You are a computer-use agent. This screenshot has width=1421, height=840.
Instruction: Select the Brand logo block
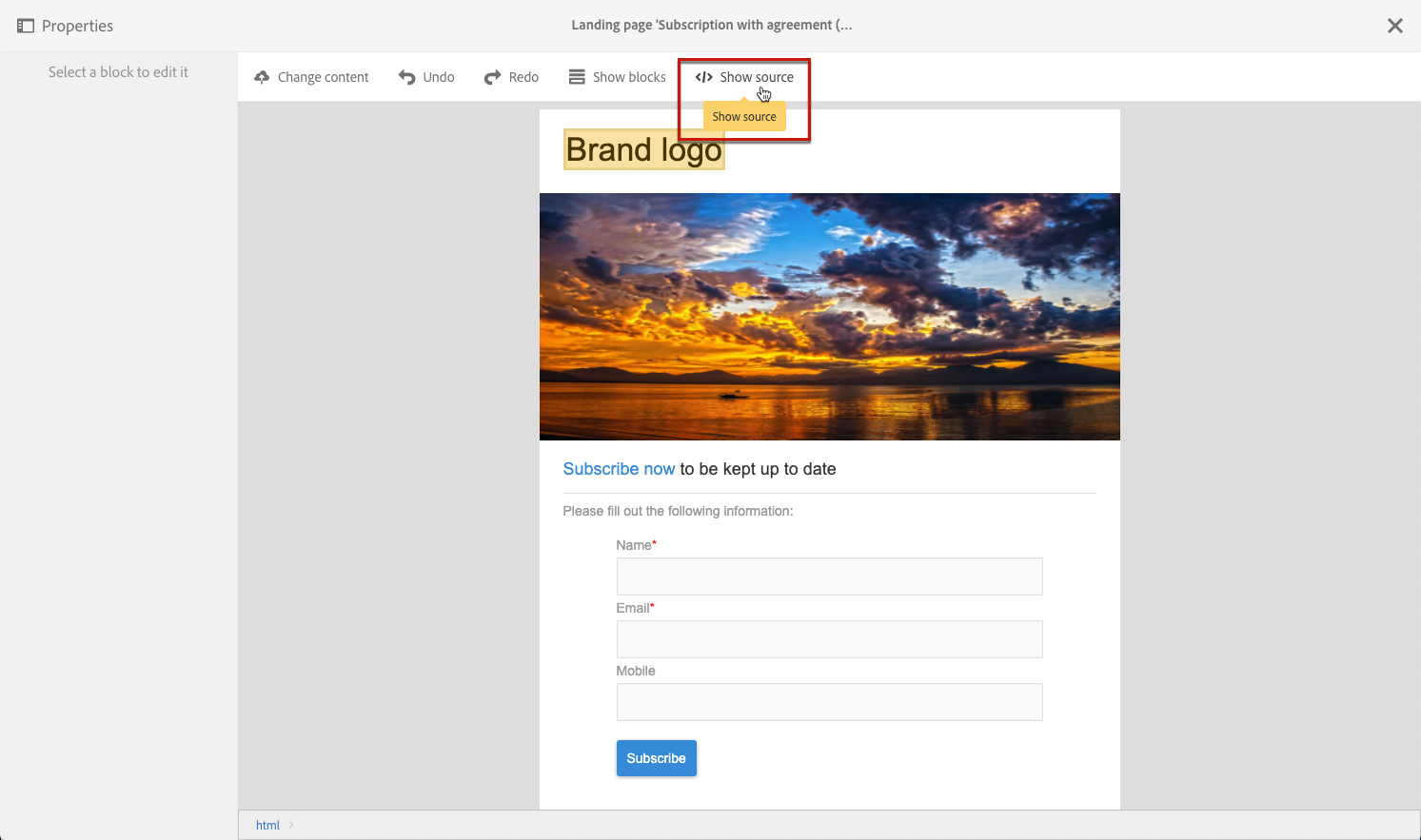(644, 150)
